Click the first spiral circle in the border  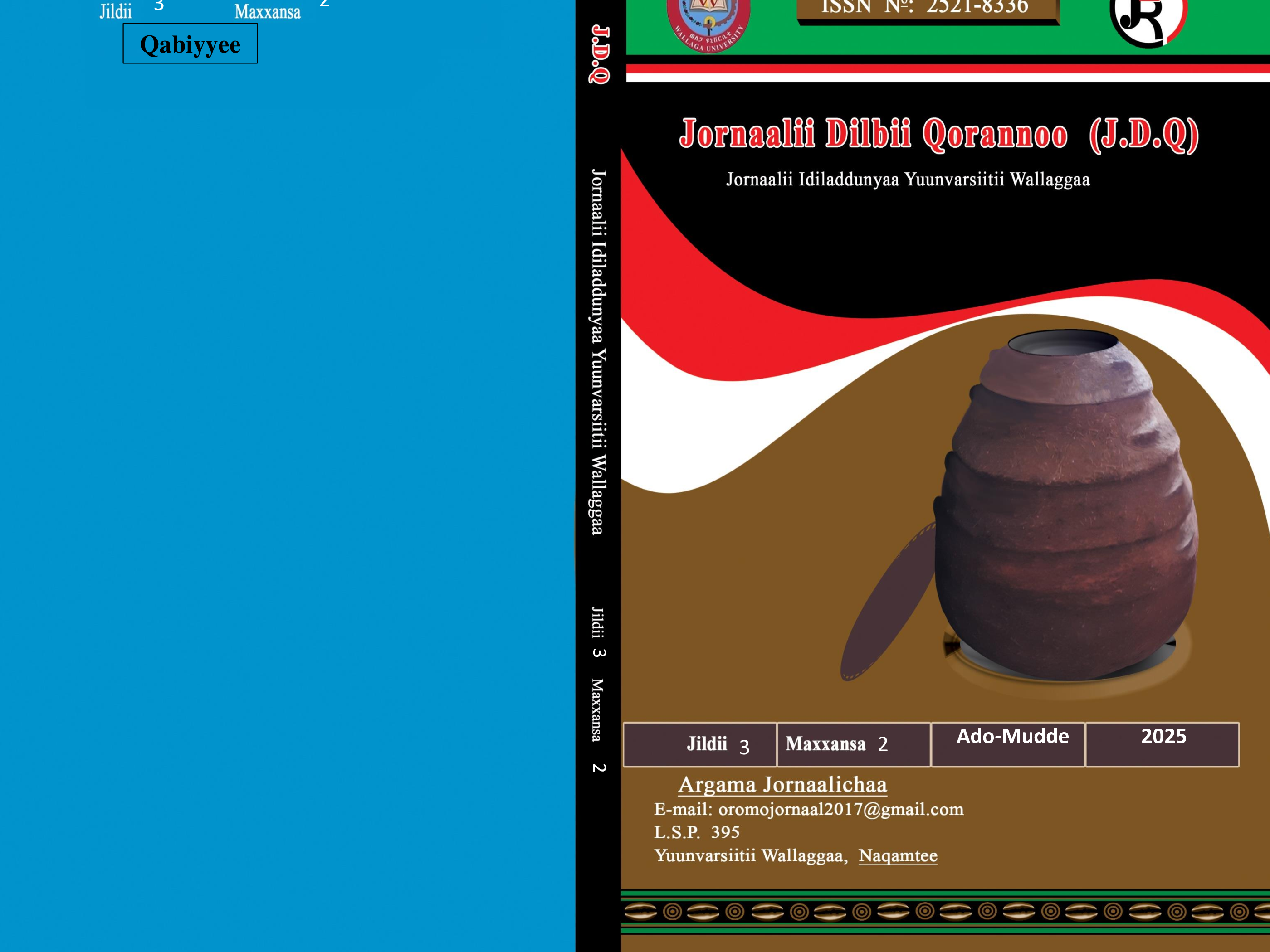pos(672,911)
